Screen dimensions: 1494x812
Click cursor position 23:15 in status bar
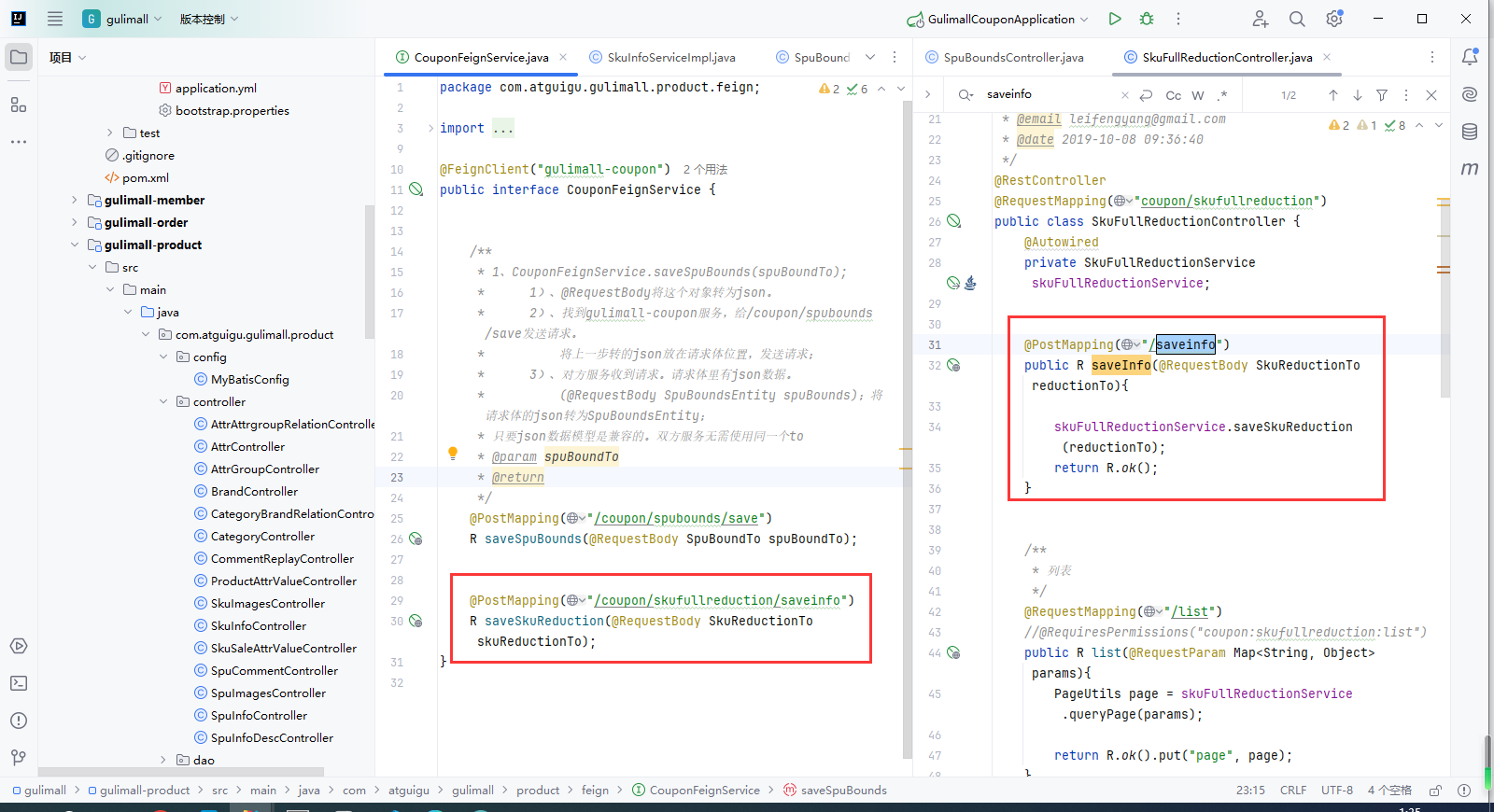pyautogui.click(x=1250, y=790)
